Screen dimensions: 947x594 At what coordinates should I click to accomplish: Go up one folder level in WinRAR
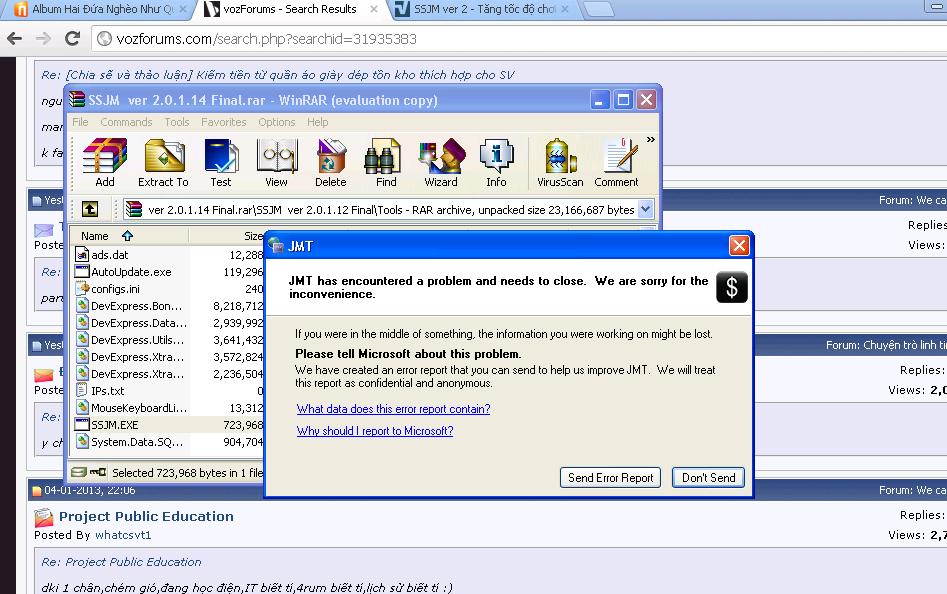[90, 209]
